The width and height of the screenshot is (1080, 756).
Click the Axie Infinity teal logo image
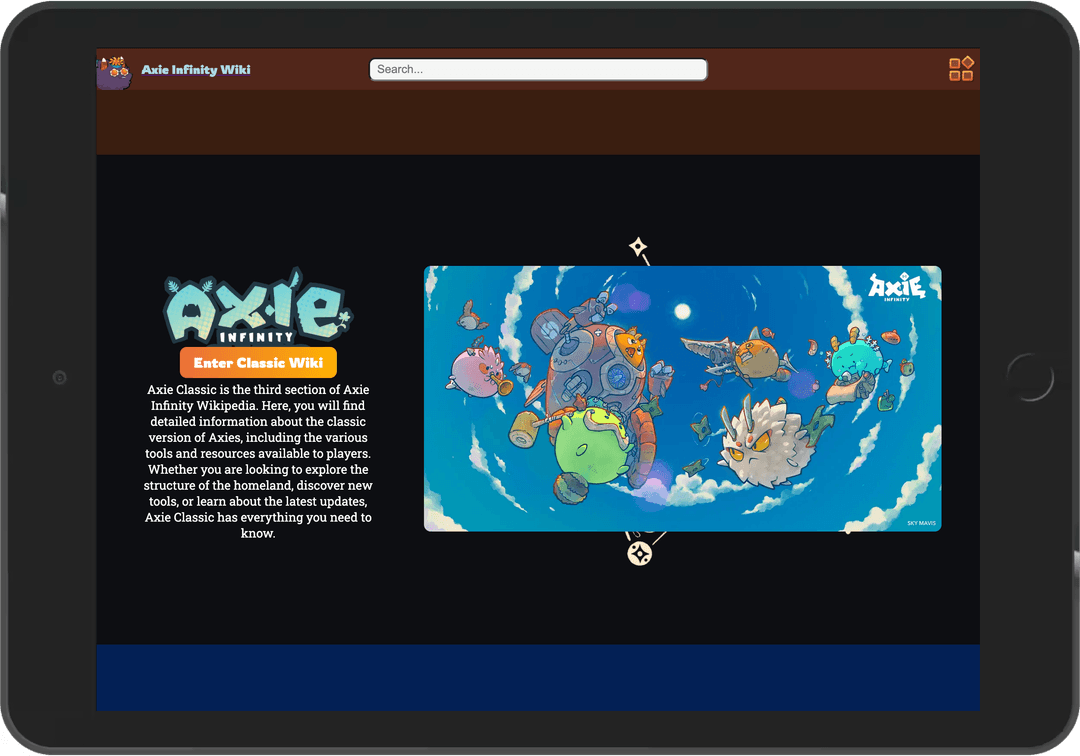click(258, 306)
